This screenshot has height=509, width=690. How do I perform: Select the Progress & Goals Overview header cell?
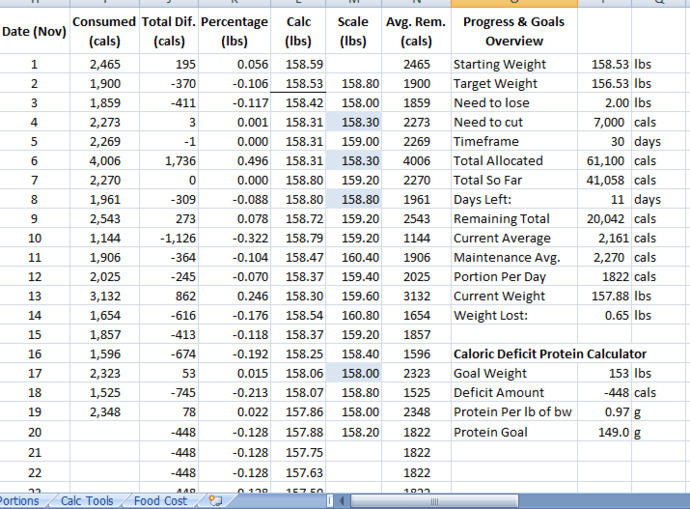tap(514, 31)
